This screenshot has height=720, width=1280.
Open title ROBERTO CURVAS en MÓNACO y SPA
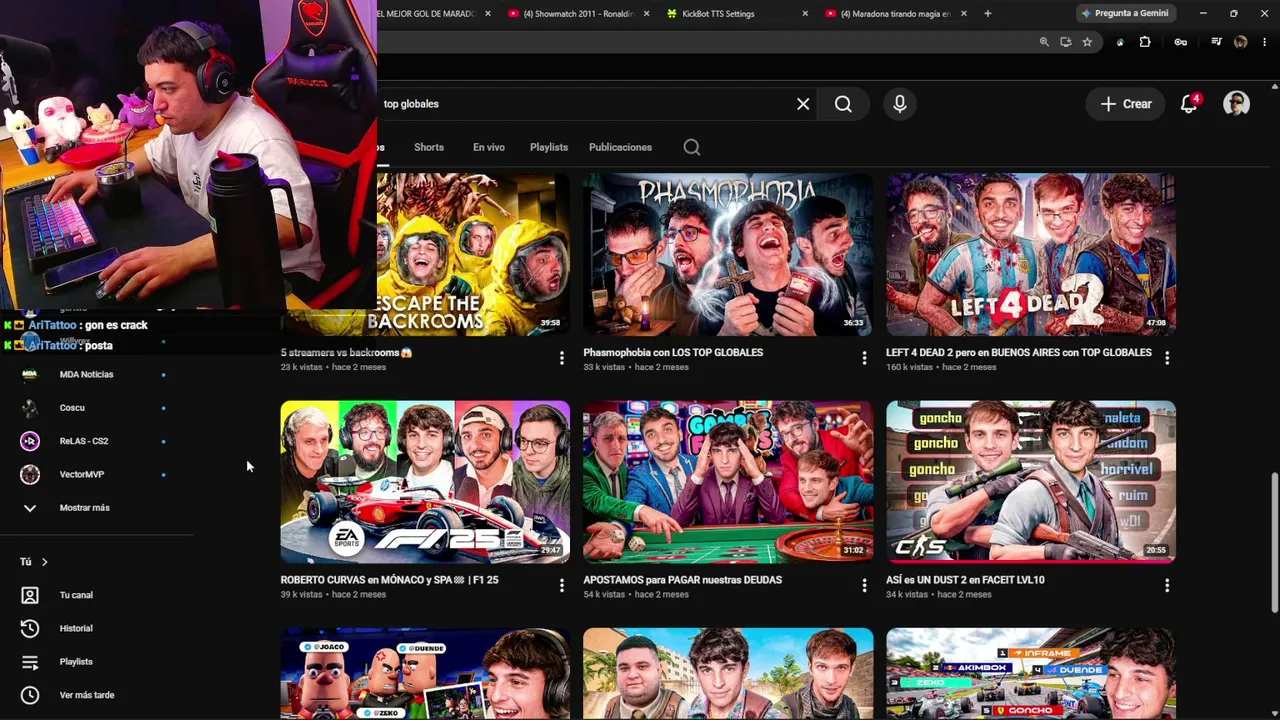(x=389, y=580)
